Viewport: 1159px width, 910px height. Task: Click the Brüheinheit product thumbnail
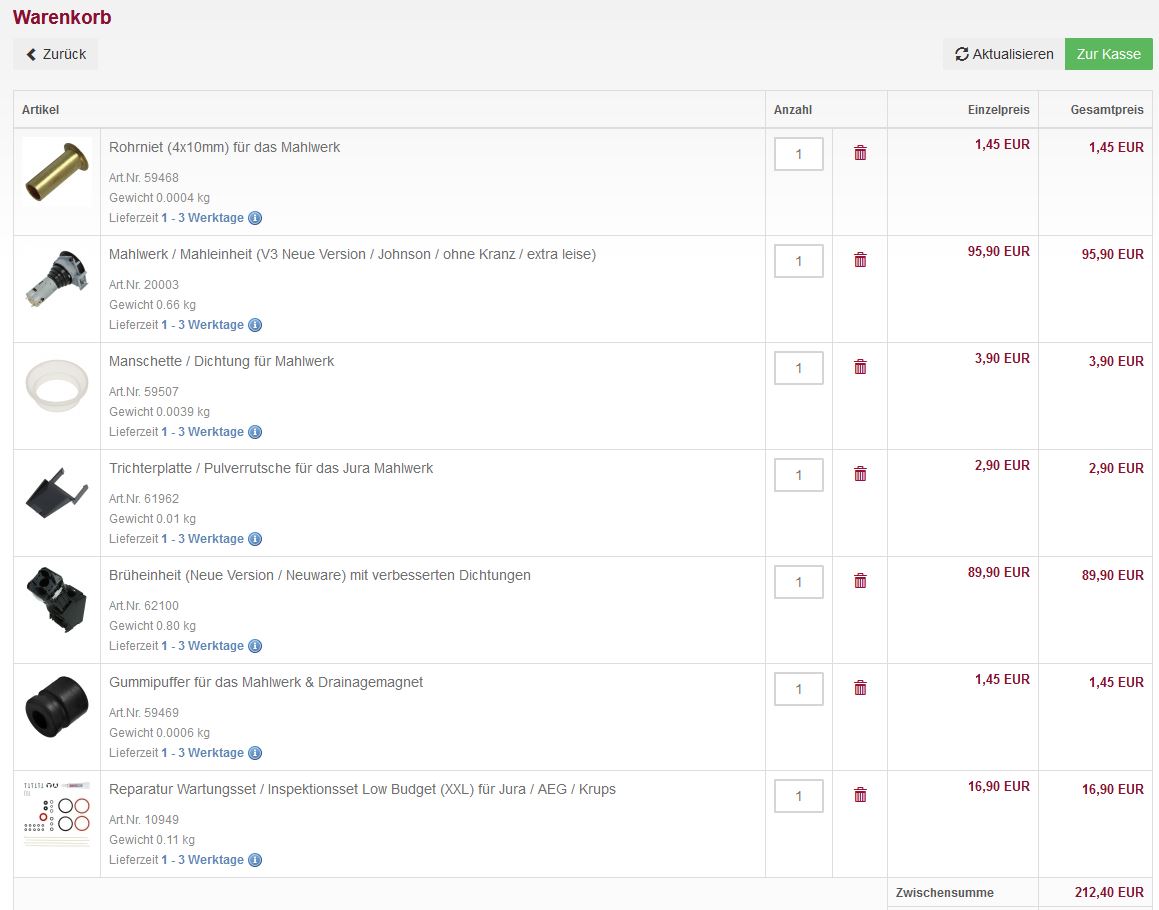(56, 600)
